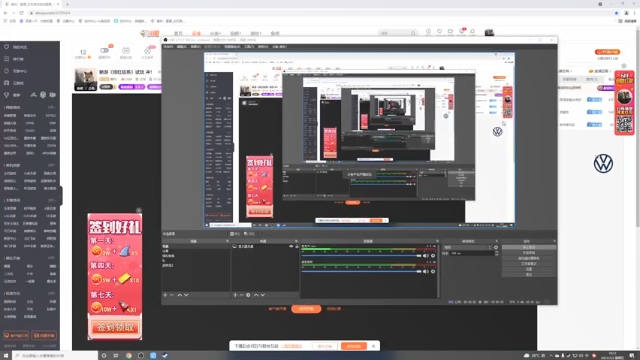This screenshot has height=360, width=640.
Task: Move the selected scene up in OBS
Action: click(x=180, y=295)
